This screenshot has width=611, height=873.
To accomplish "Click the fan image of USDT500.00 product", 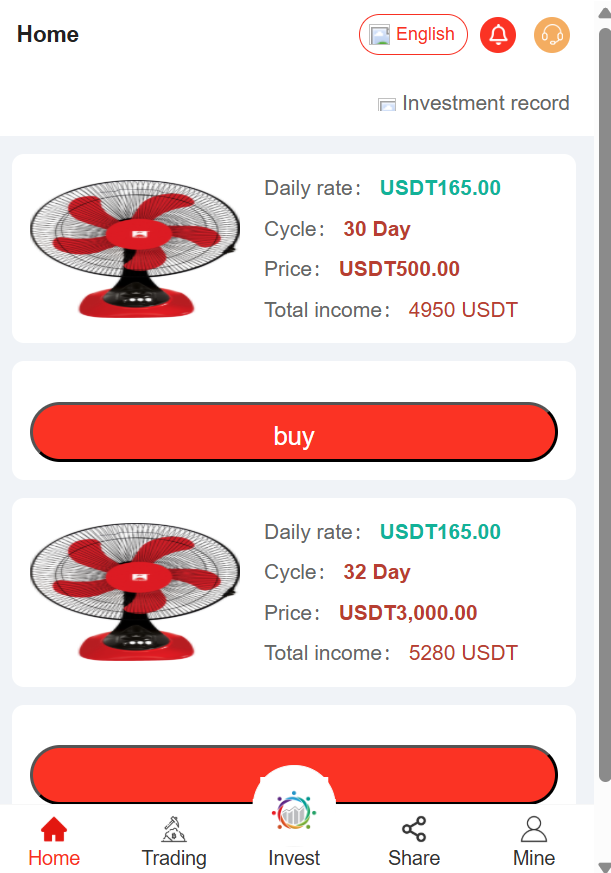I will 135,248.
